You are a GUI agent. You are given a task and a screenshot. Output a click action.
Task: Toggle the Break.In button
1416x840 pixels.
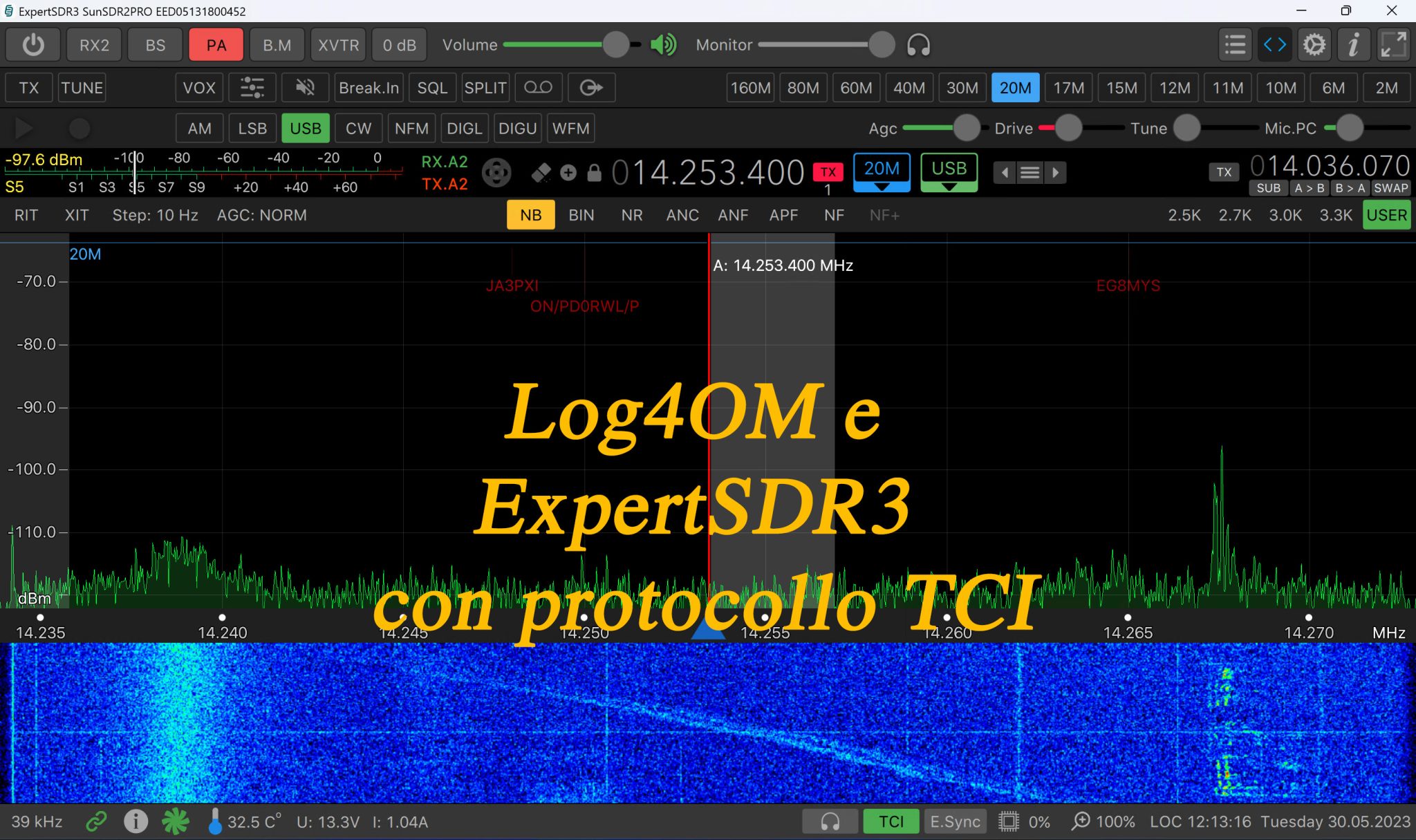tap(369, 88)
